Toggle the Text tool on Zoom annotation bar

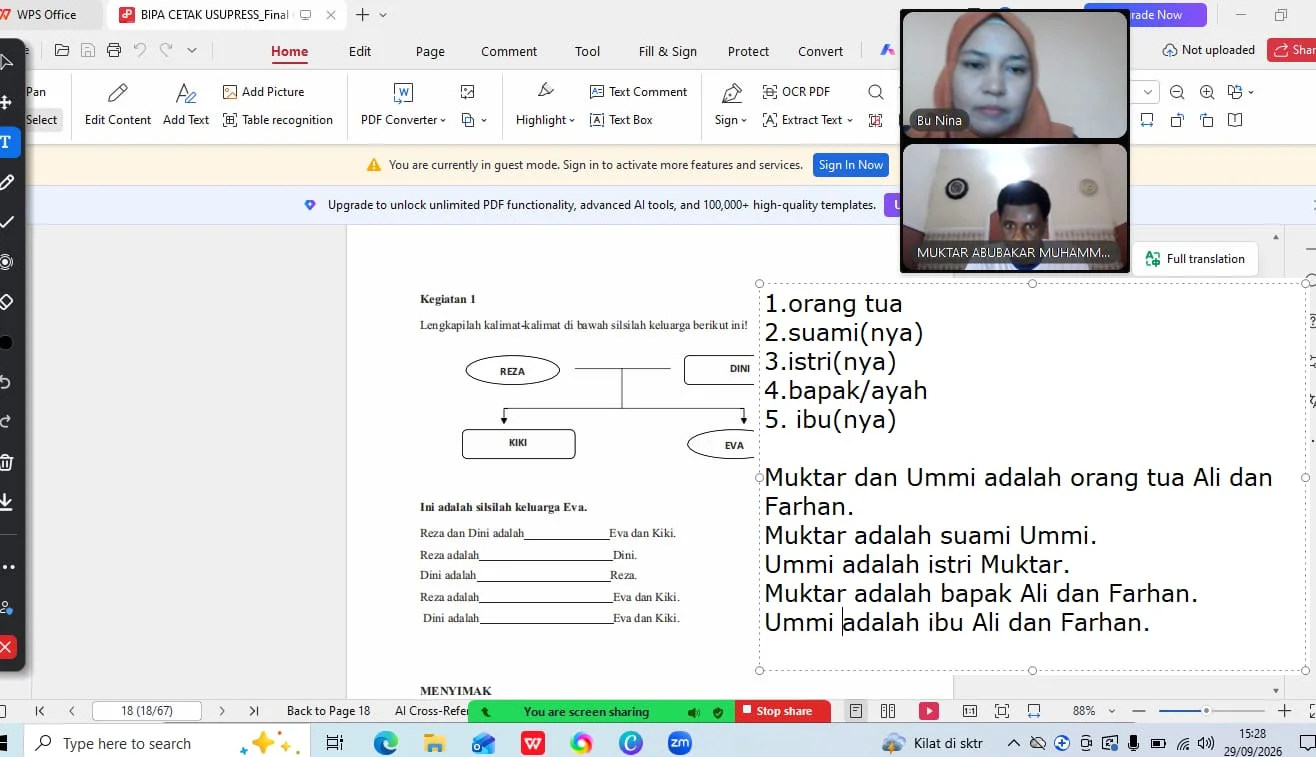(6, 141)
